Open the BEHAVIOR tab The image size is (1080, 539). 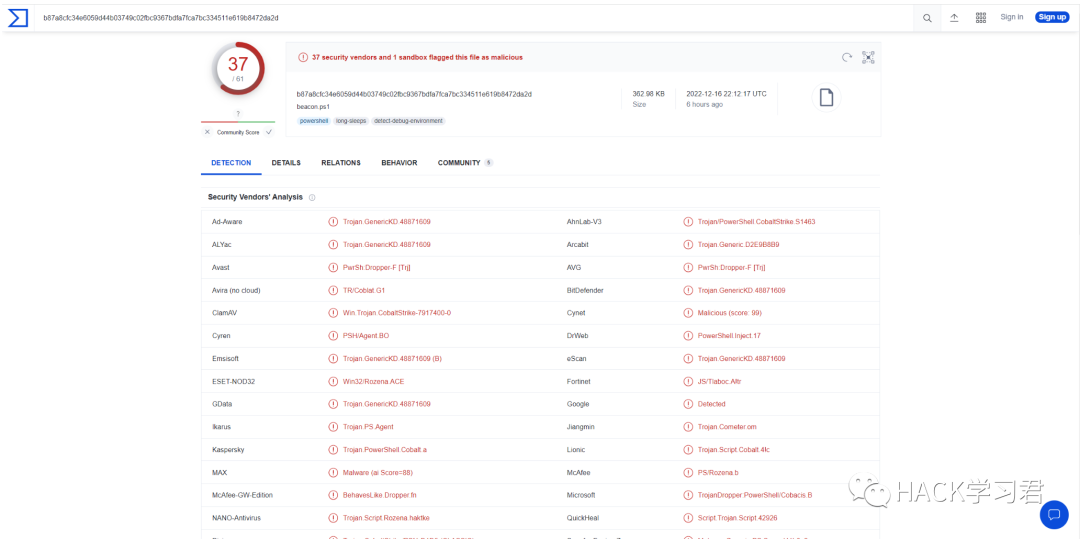pos(399,163)
